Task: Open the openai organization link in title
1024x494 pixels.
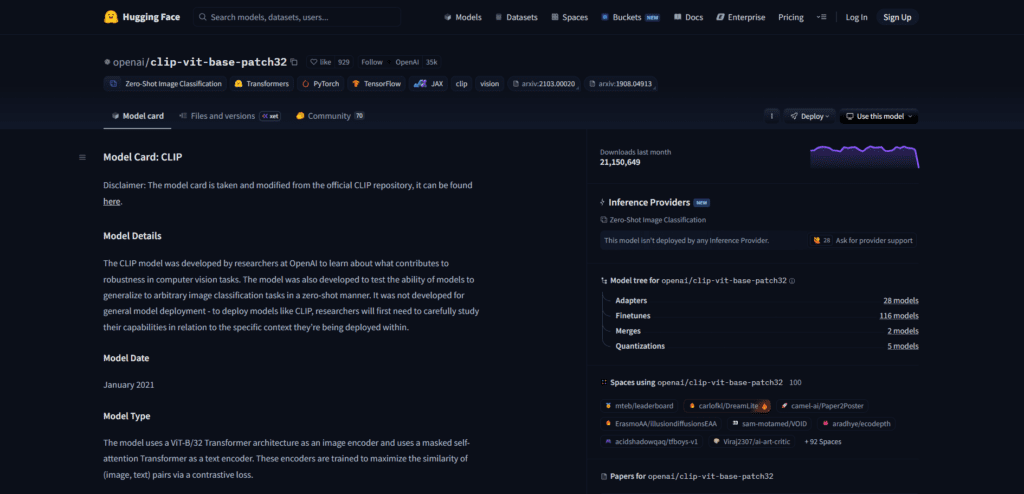Action: click(129, 62)
